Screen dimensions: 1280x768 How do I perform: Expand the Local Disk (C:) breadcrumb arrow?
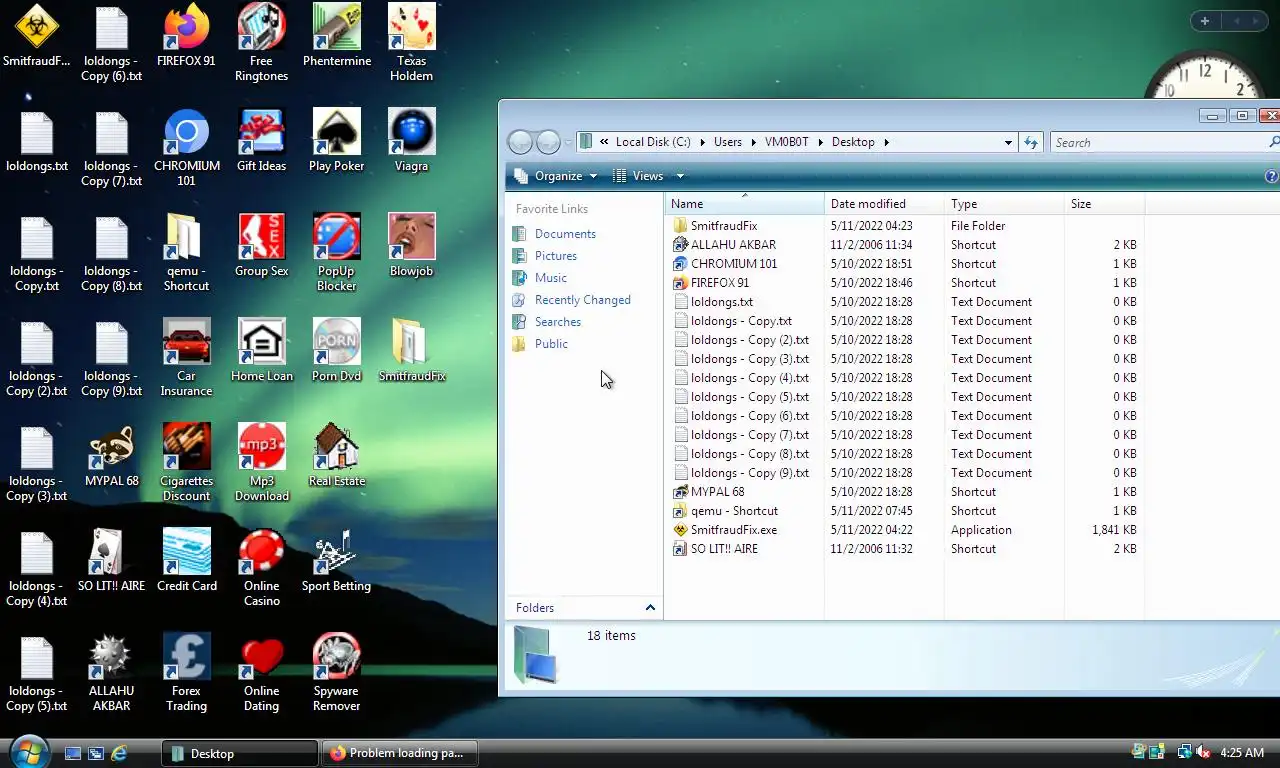(x=702, y=142)
